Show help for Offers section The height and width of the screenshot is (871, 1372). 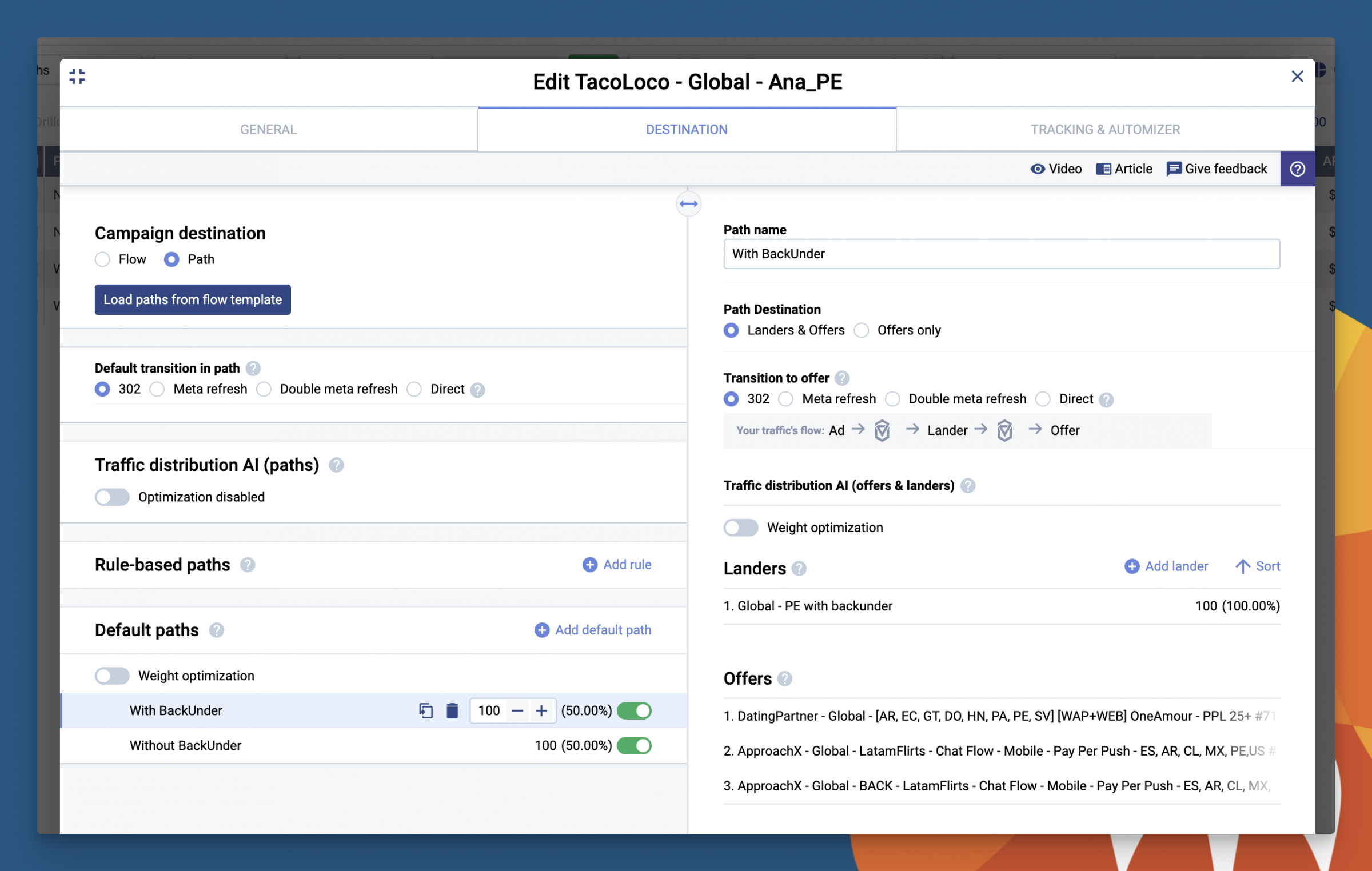click(x=785, y=679)
